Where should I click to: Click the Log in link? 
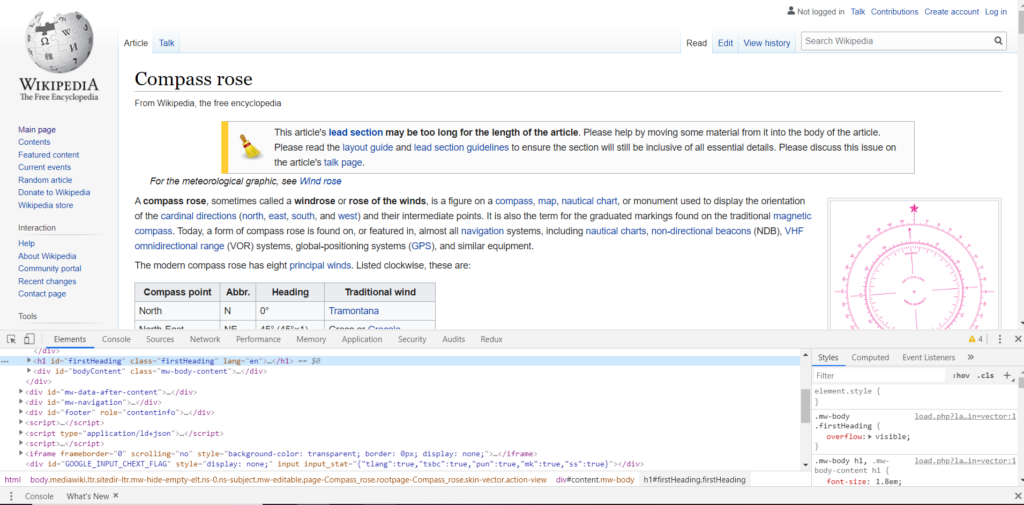(995, 12)
